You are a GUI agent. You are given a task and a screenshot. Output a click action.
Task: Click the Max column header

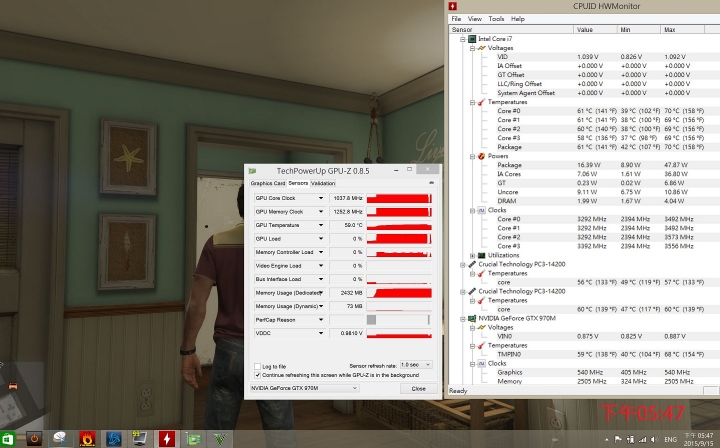(682, 29)
